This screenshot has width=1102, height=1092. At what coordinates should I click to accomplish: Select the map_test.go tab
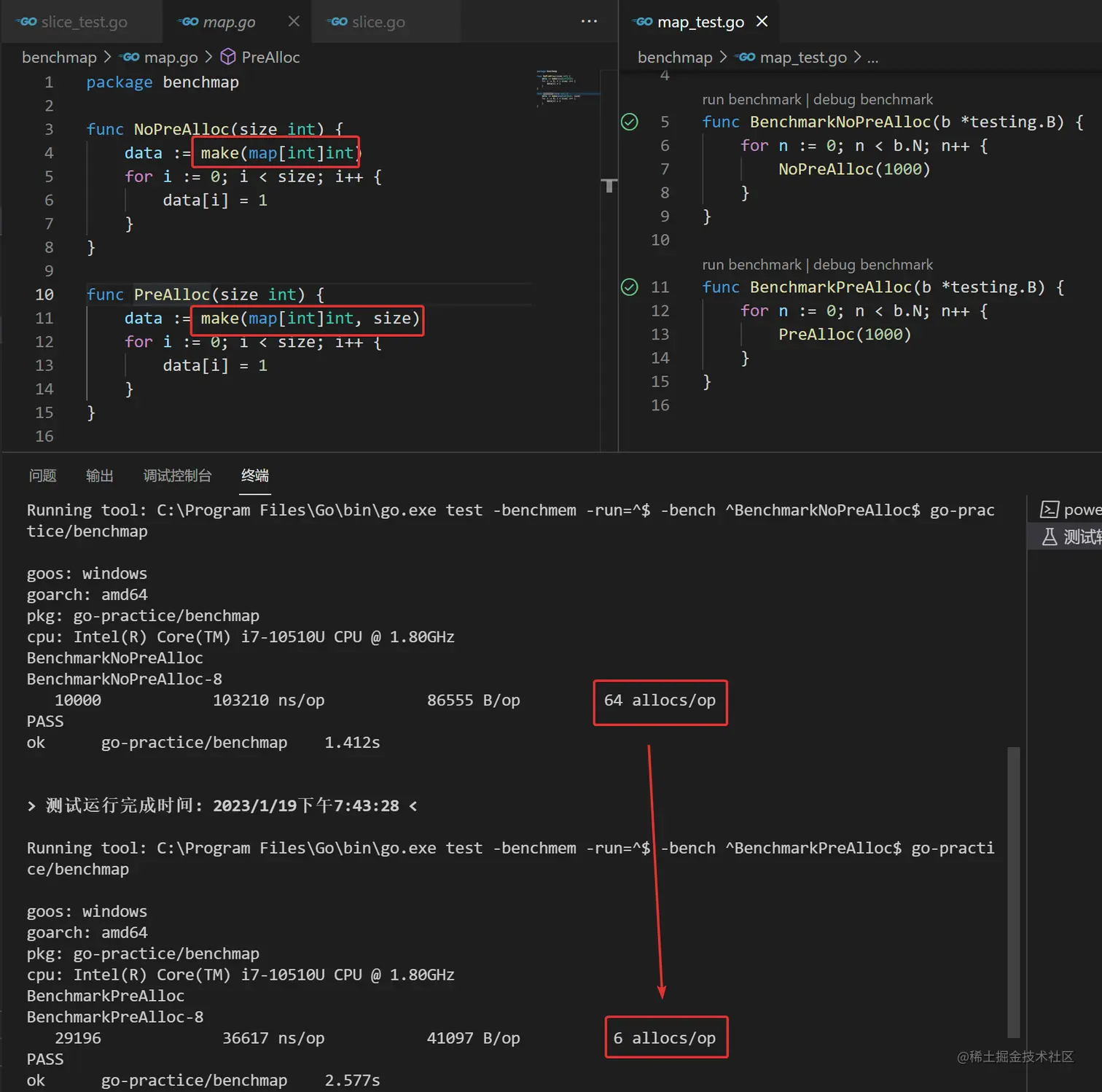point(700,22)
